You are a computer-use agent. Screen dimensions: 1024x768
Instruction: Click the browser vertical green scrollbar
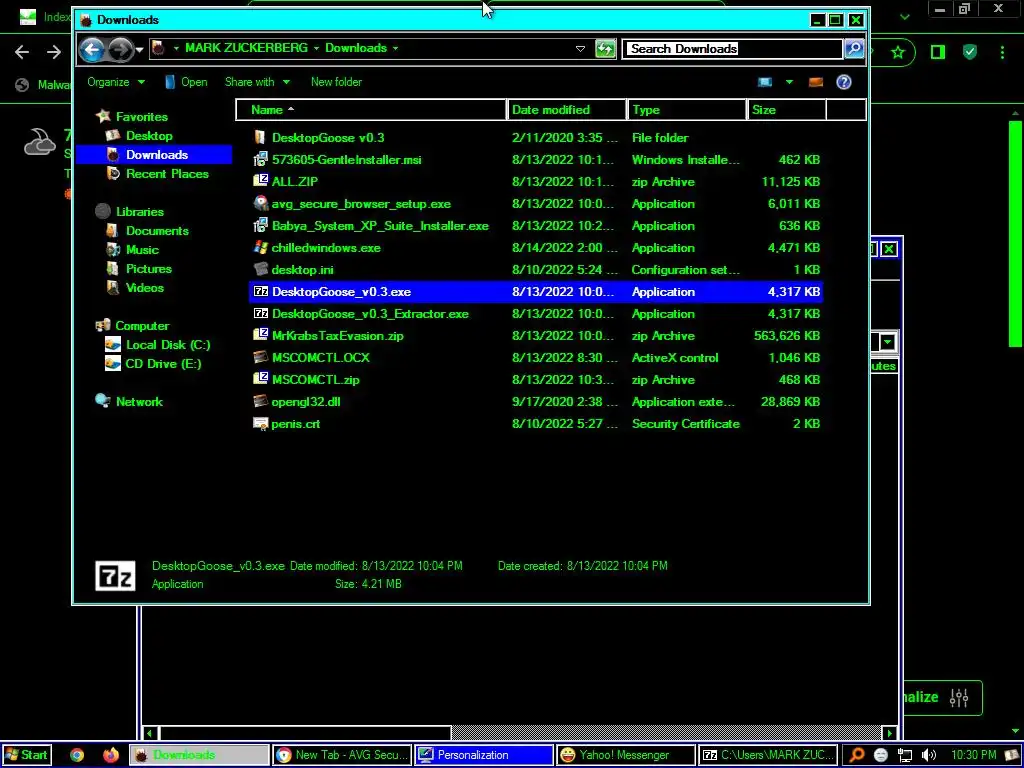(1015, 235)
